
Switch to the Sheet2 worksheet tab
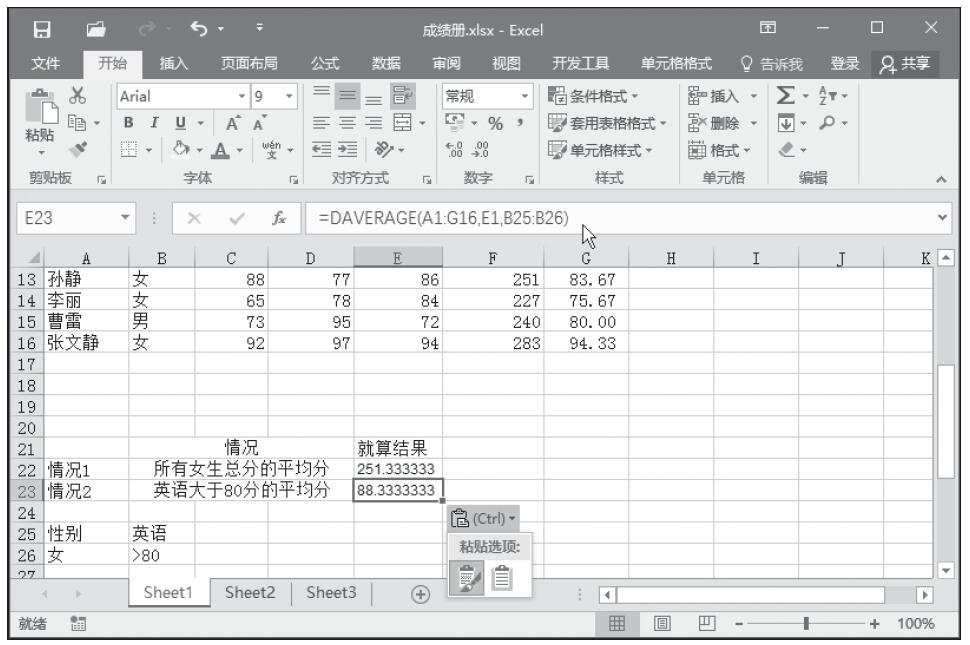251,592
